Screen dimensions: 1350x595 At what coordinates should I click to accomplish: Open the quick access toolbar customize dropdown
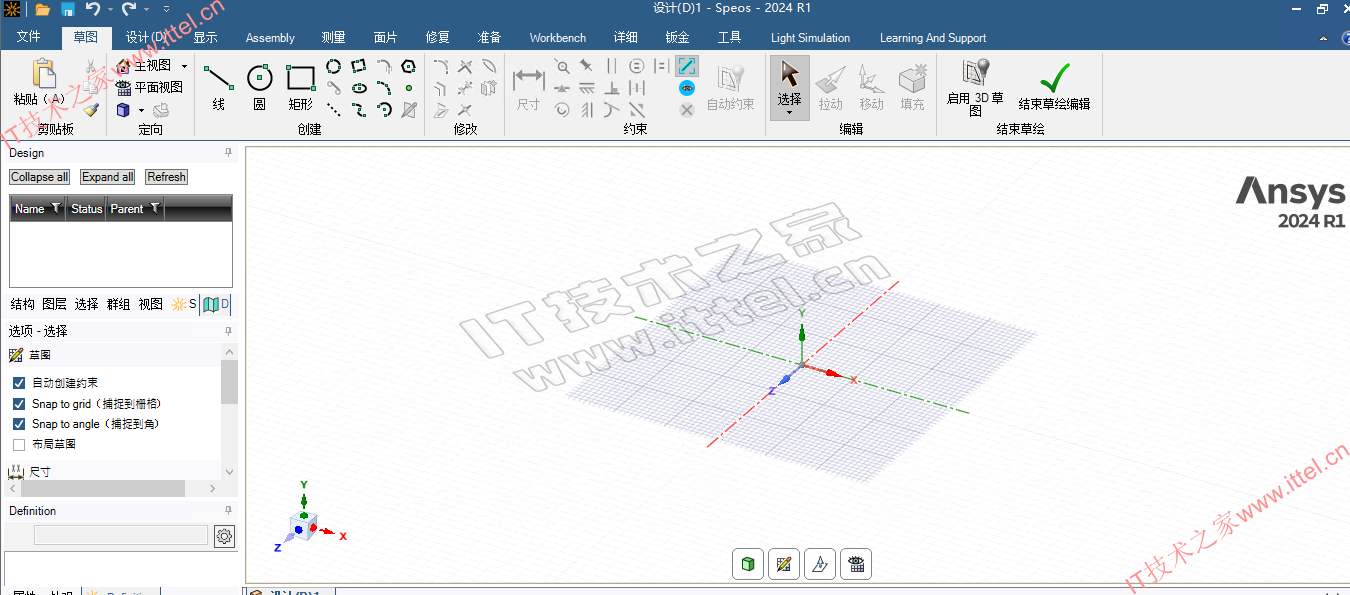click(x=167, y=10)
